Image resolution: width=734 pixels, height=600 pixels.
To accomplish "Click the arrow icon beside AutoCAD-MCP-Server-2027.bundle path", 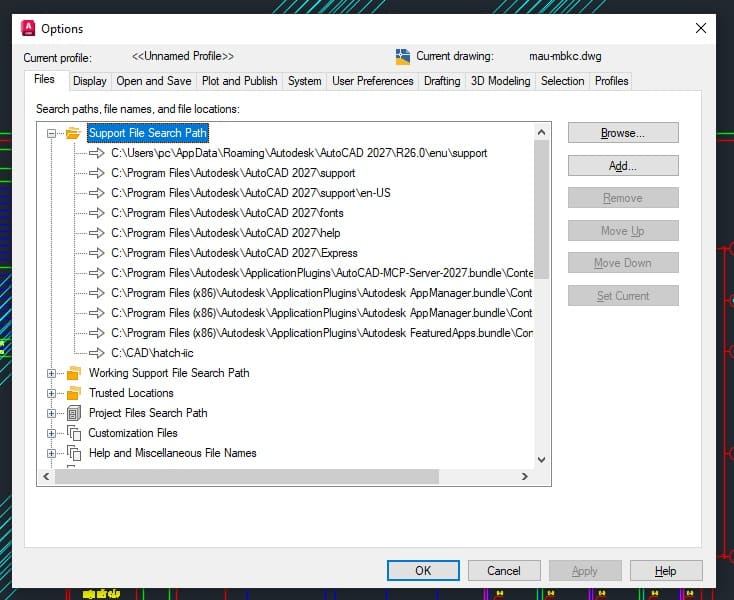I will 96,273.
